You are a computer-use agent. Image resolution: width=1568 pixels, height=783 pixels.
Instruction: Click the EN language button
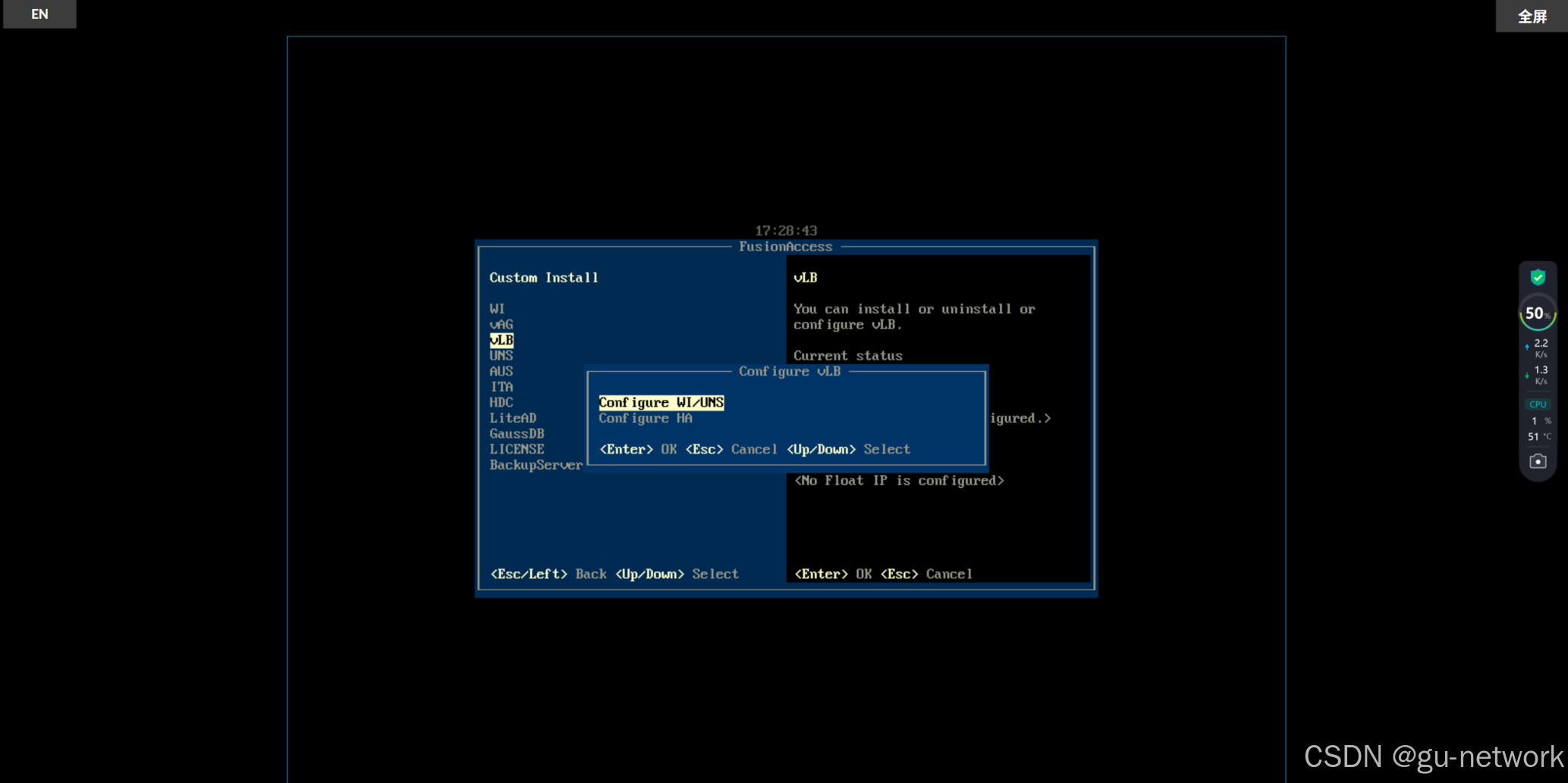(x=39, y=14)
